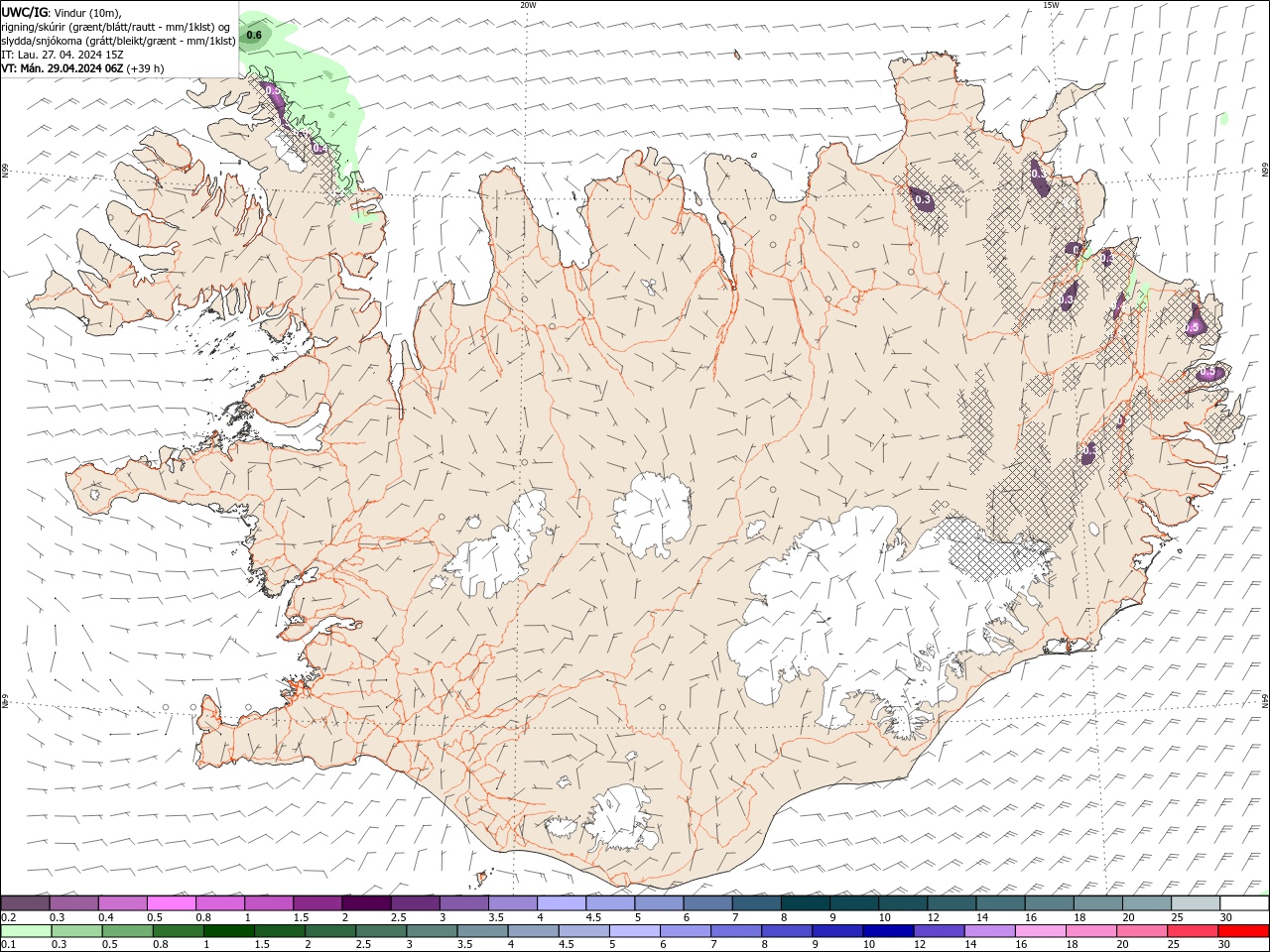Pick the lower legend swatch between 14 and 16
The width and height of the screenshot is (1270, 952).
tap(989, 931)
